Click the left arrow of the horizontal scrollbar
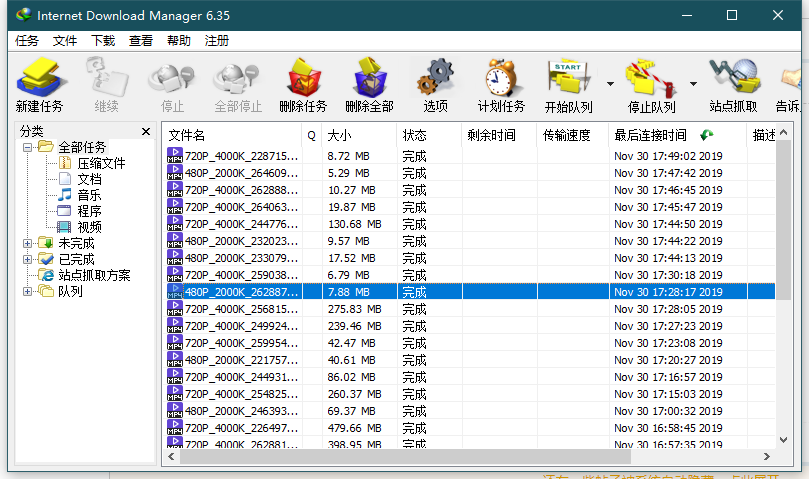809x479 pixels. coord(171,456)
